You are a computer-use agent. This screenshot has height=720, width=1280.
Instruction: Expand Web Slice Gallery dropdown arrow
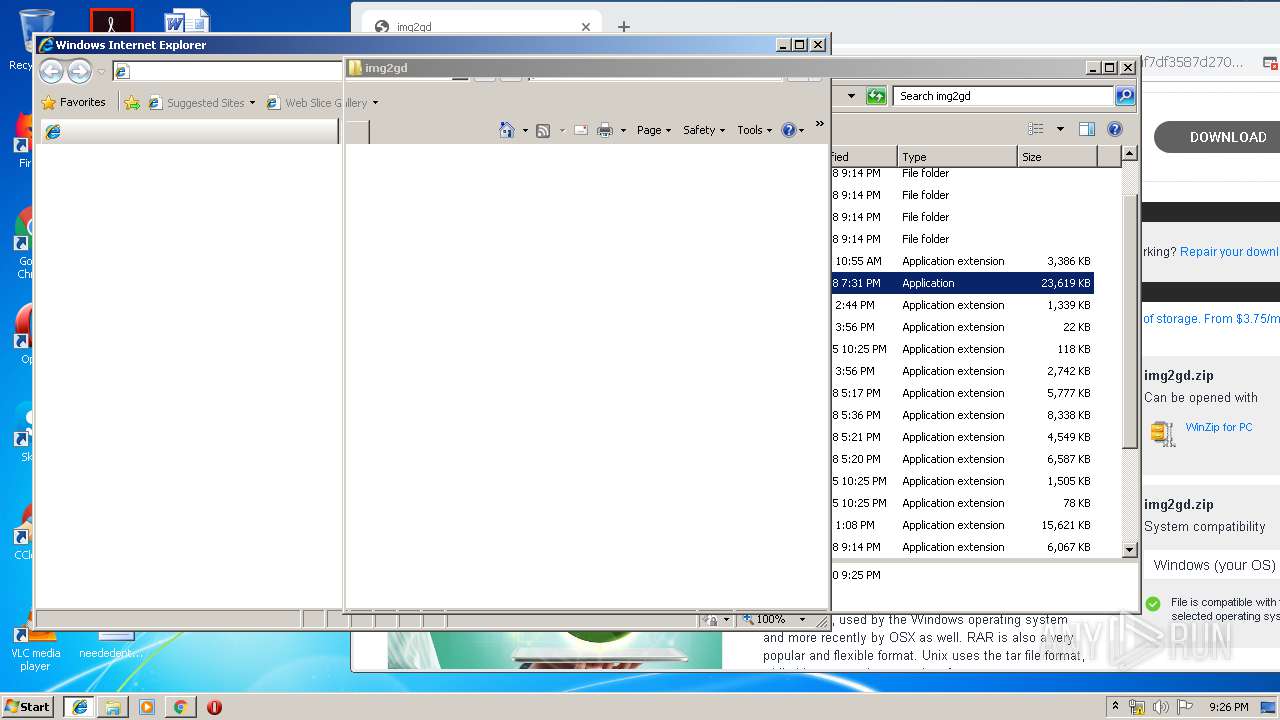coord(375,102)
